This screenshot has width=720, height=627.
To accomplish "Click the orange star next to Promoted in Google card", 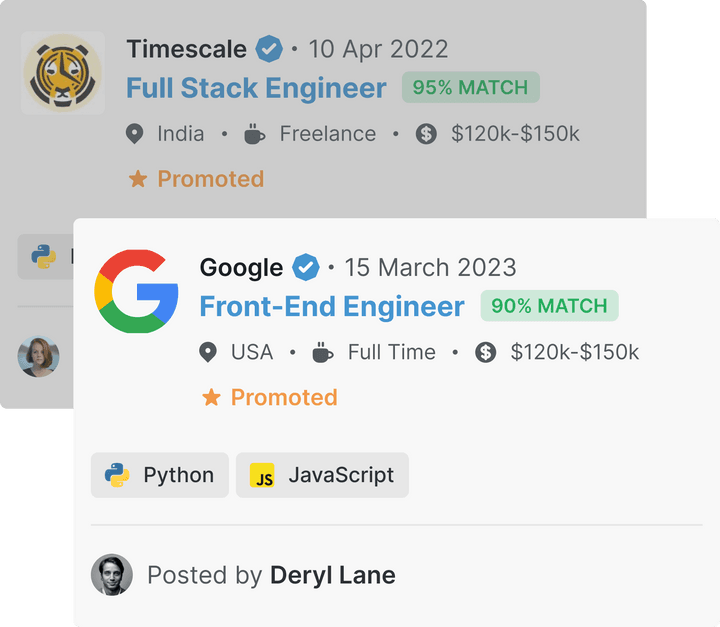I will pyautogui.click(x=211, y=397).
